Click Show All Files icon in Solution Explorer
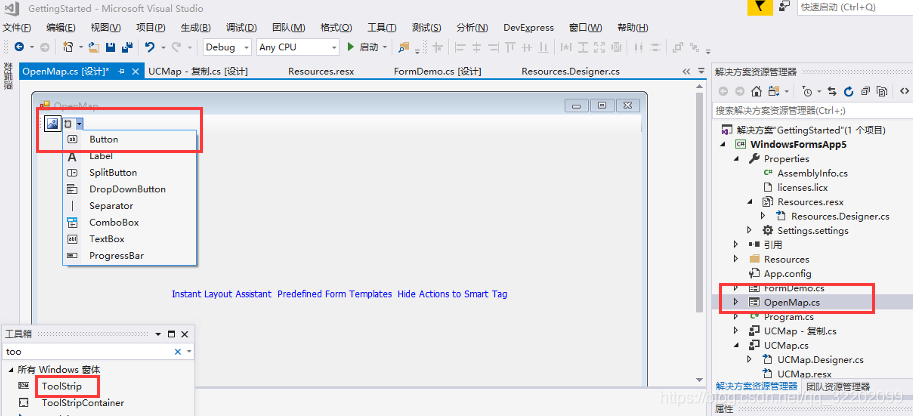 (x=882, y=91)
